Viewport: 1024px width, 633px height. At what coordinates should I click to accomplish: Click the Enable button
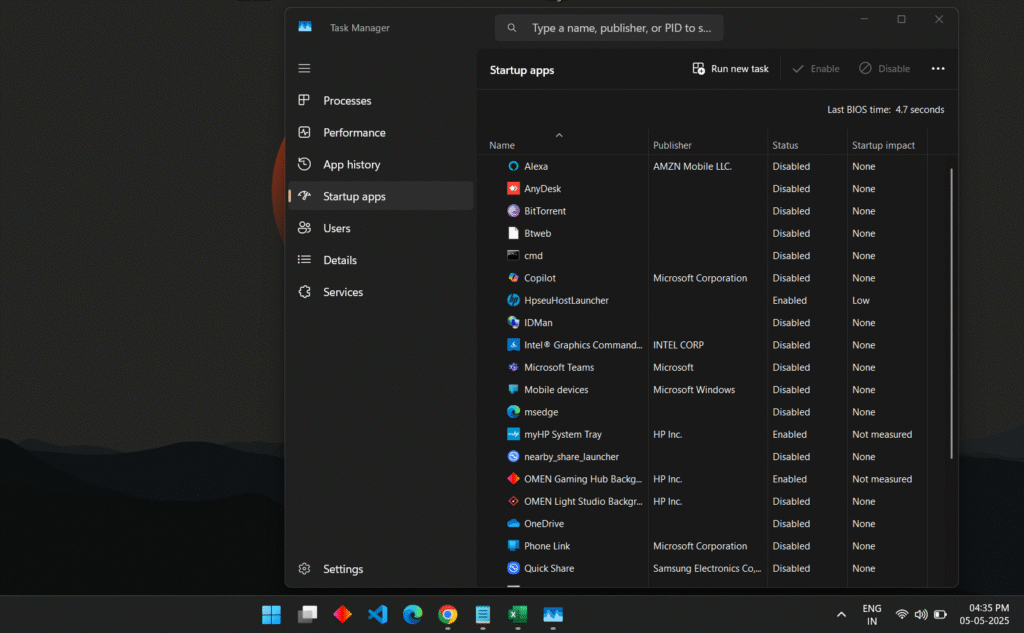click(816, 69)
